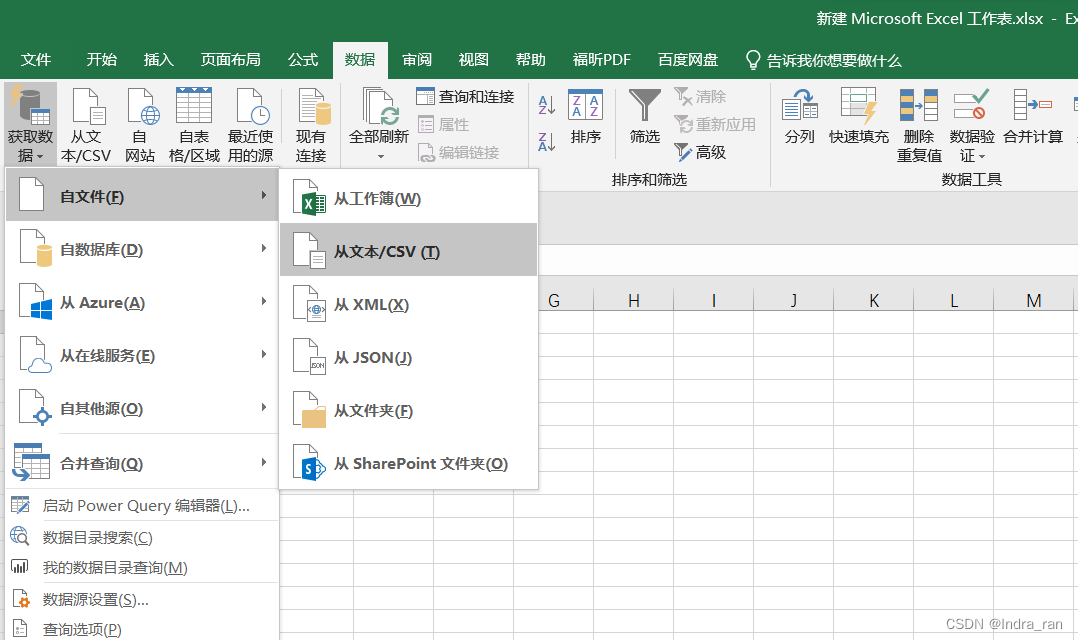The width and height of the screenshot is (1078, 640).
Task: Open 最近使用的源 (Recent Sources)
Action: pyautogui.click(x=250, y=124)
